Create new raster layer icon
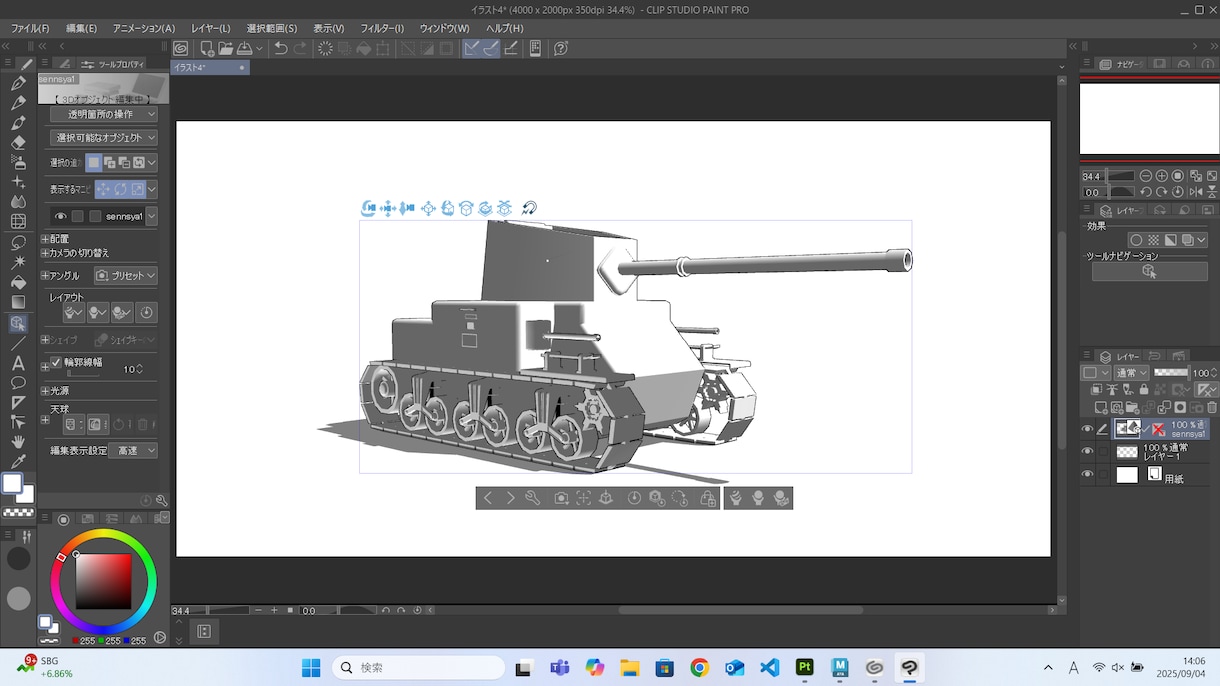Viewport: 1220px width, 686px height. pos(1101,408)
